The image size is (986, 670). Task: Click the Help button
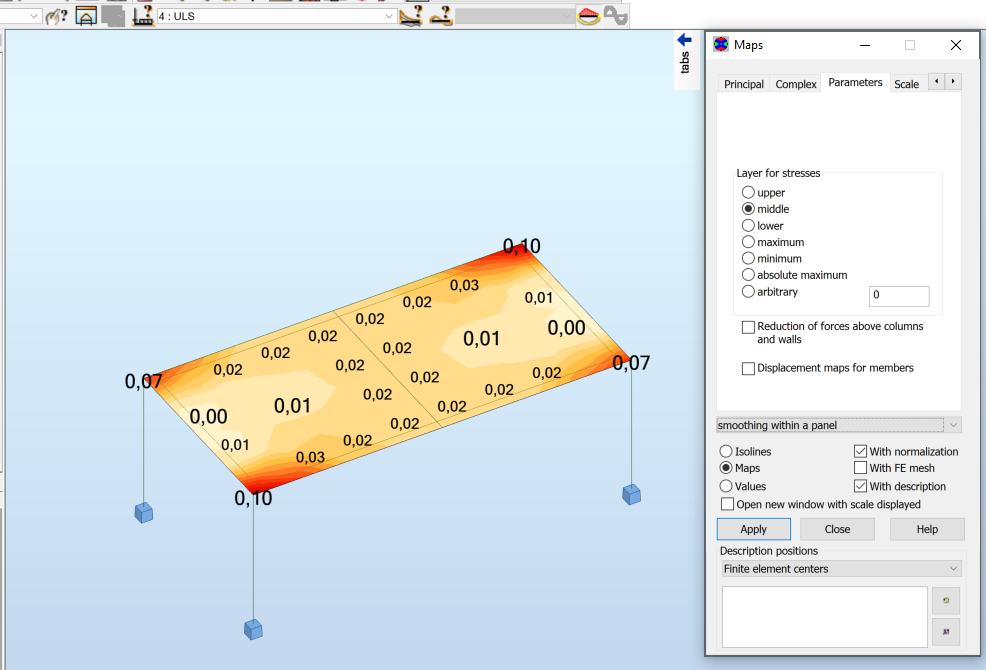[x=926, y=529]
